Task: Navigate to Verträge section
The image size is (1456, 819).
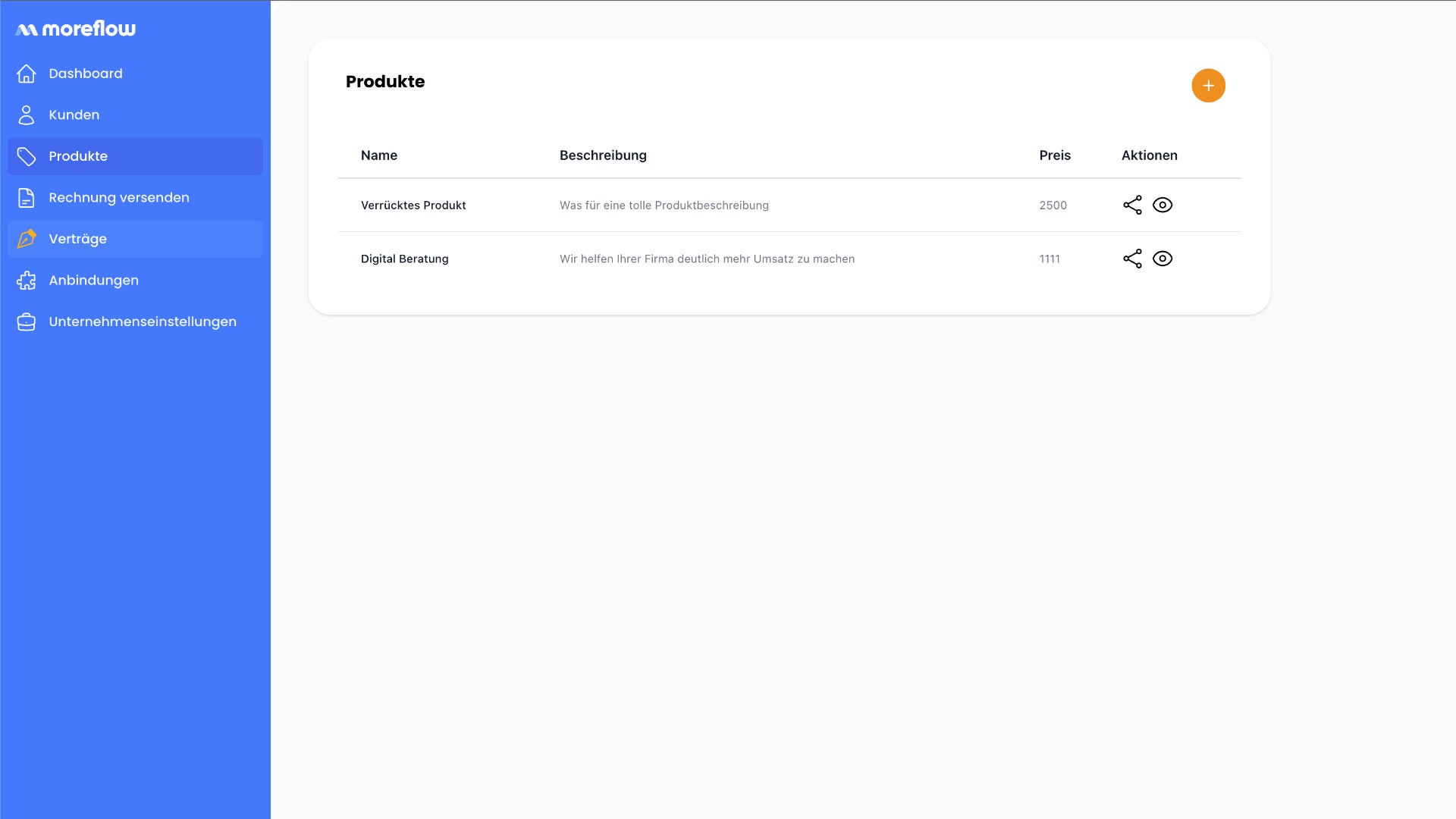Action: coord(78,239)
